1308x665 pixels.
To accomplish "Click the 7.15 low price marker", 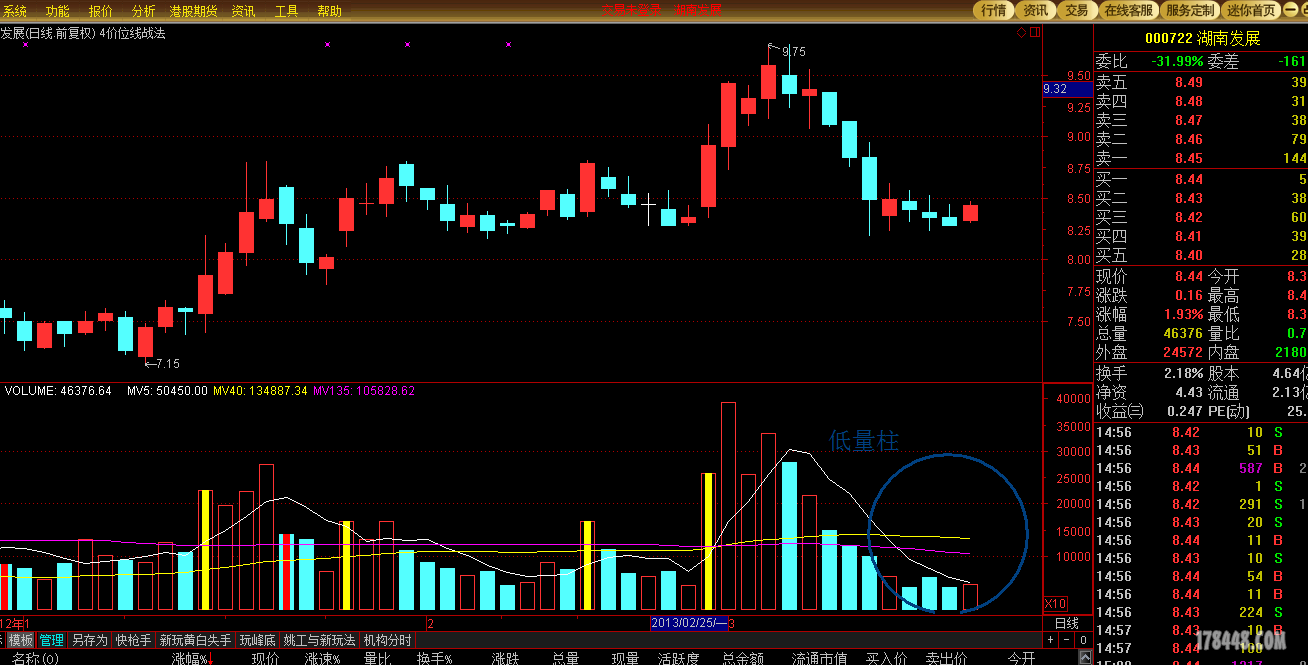I will 166,364.
